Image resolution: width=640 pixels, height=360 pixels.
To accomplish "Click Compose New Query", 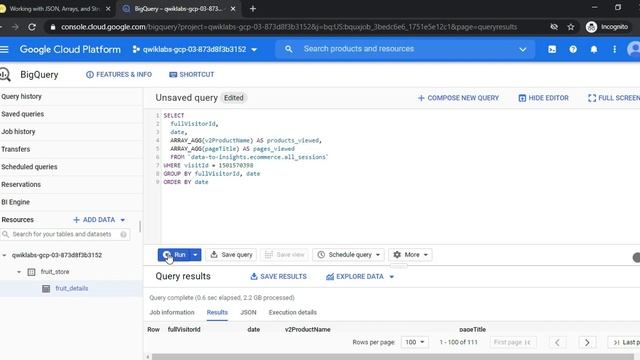I will click(458, 98).
